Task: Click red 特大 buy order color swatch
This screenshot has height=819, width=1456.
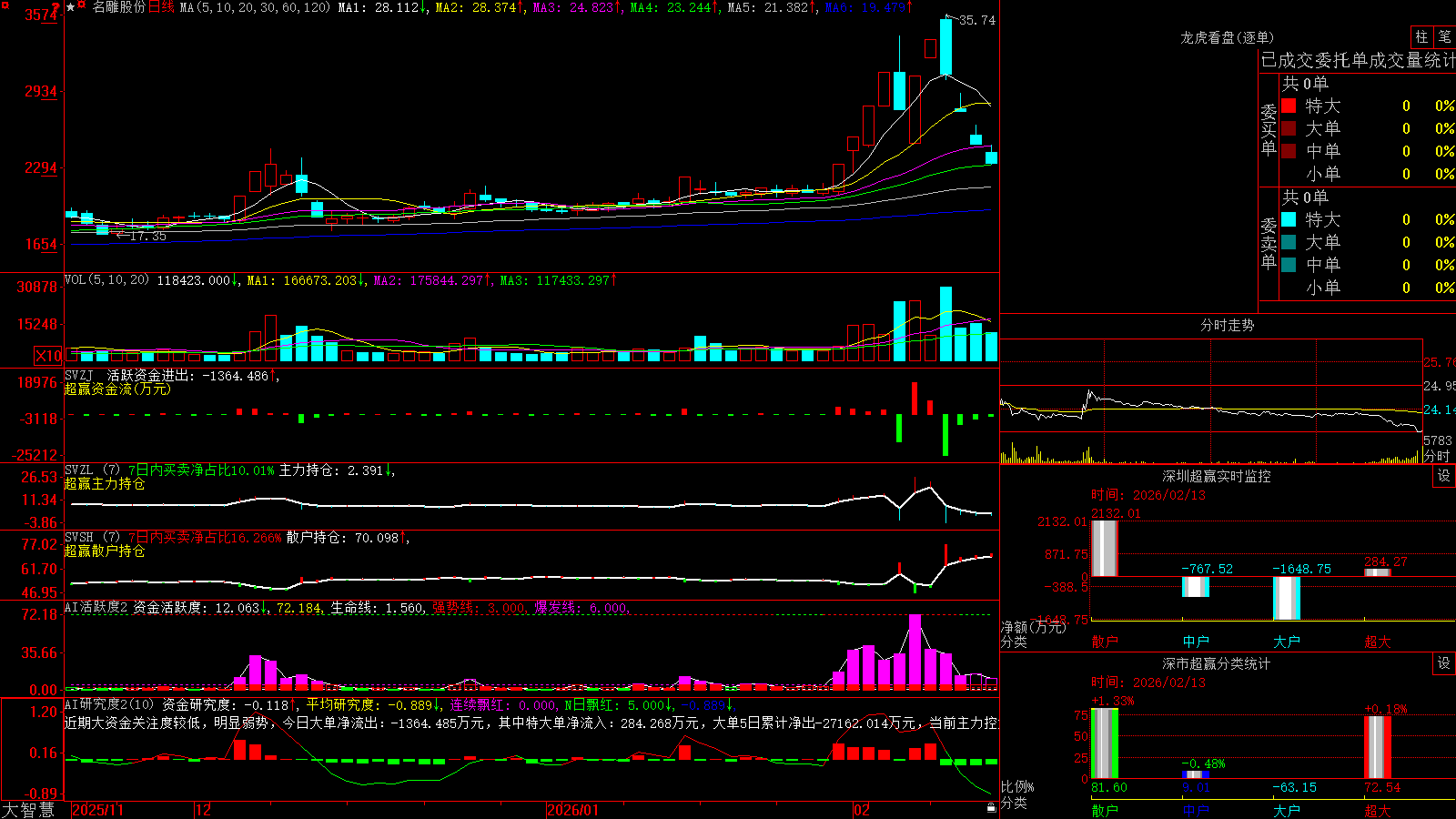Action: click(1289, 106)
